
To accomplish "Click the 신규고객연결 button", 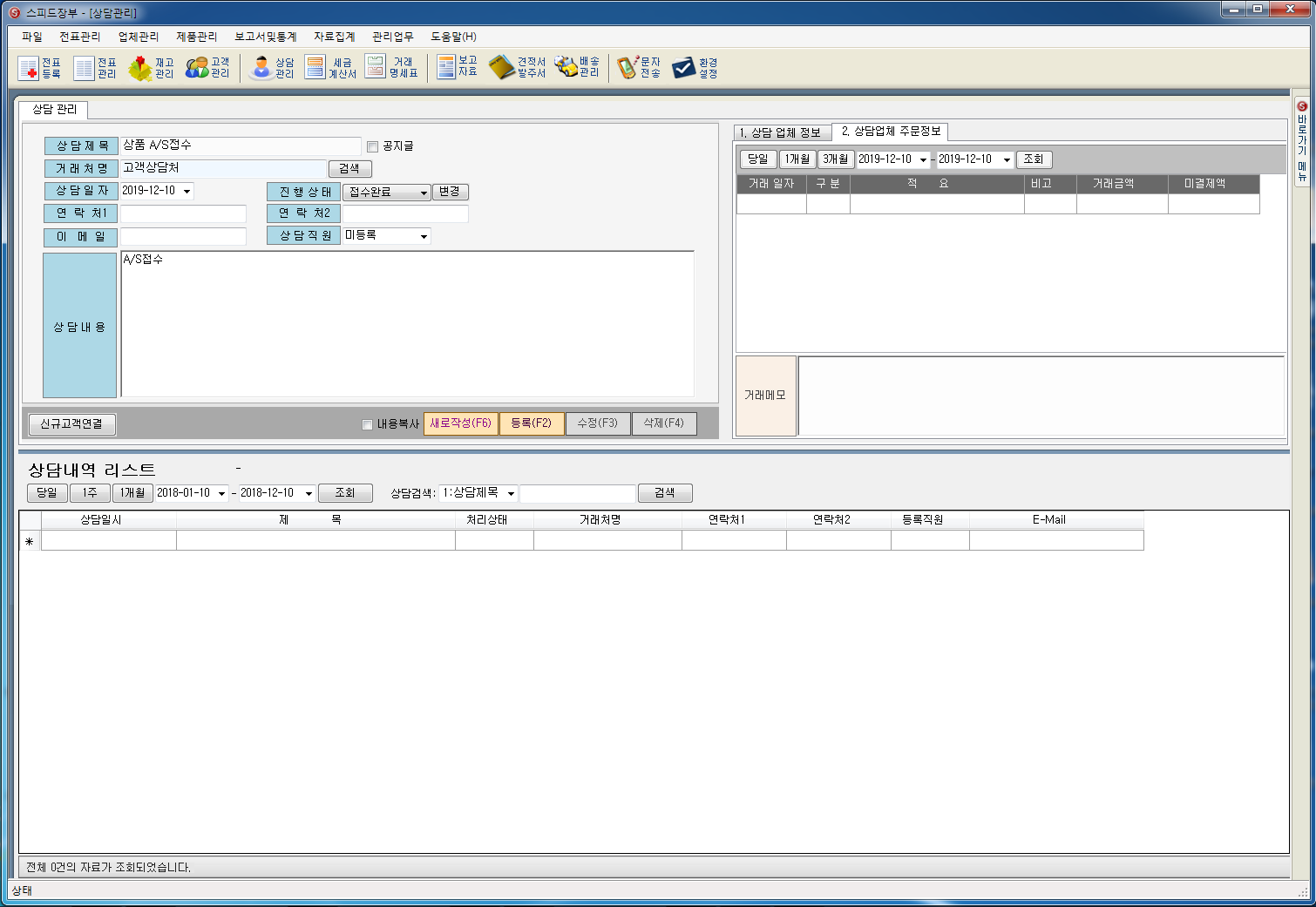I will (71, 424).
